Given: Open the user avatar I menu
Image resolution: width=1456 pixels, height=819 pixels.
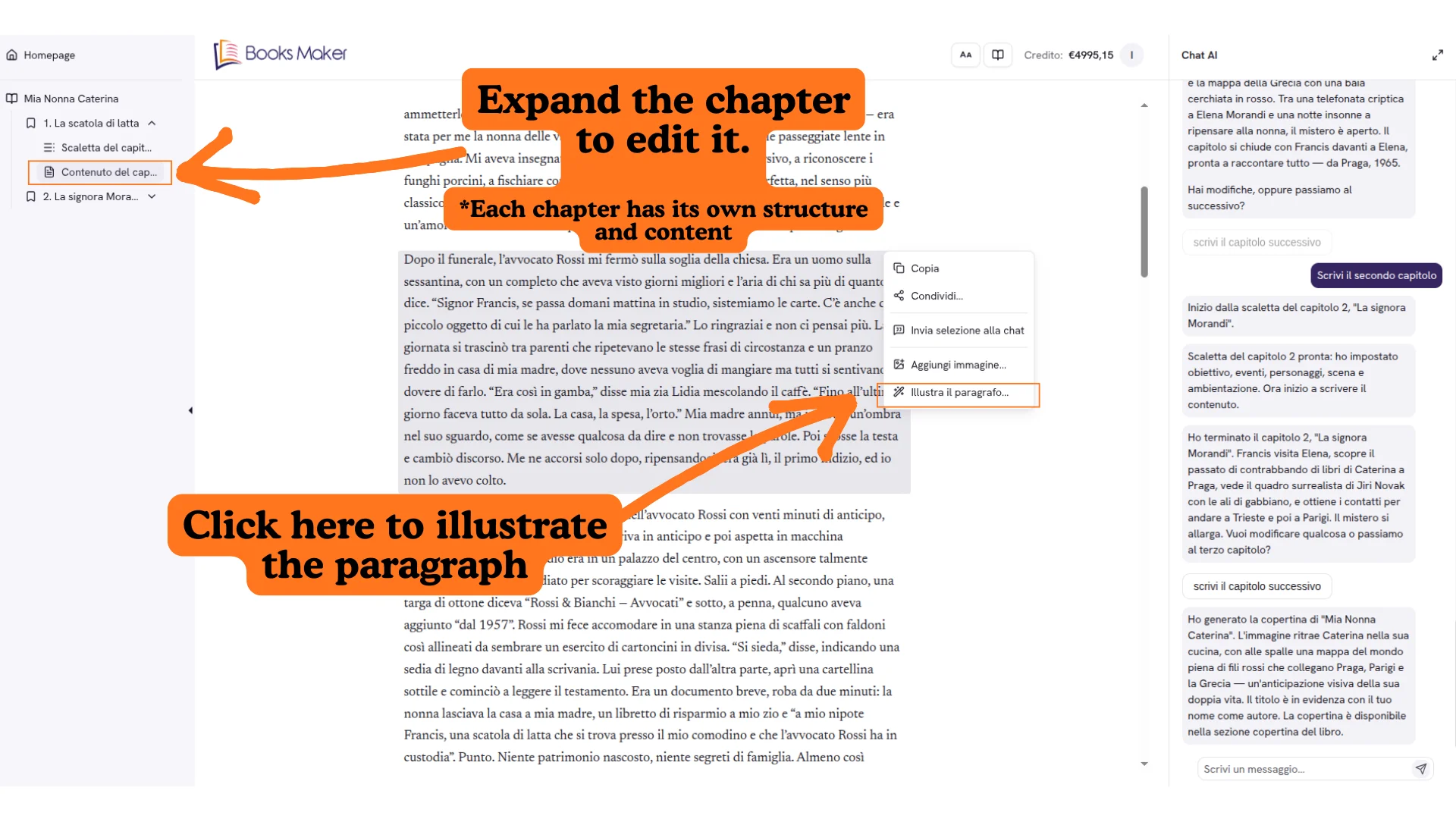Looking at the screenshot, I should tap(1131, 55).
